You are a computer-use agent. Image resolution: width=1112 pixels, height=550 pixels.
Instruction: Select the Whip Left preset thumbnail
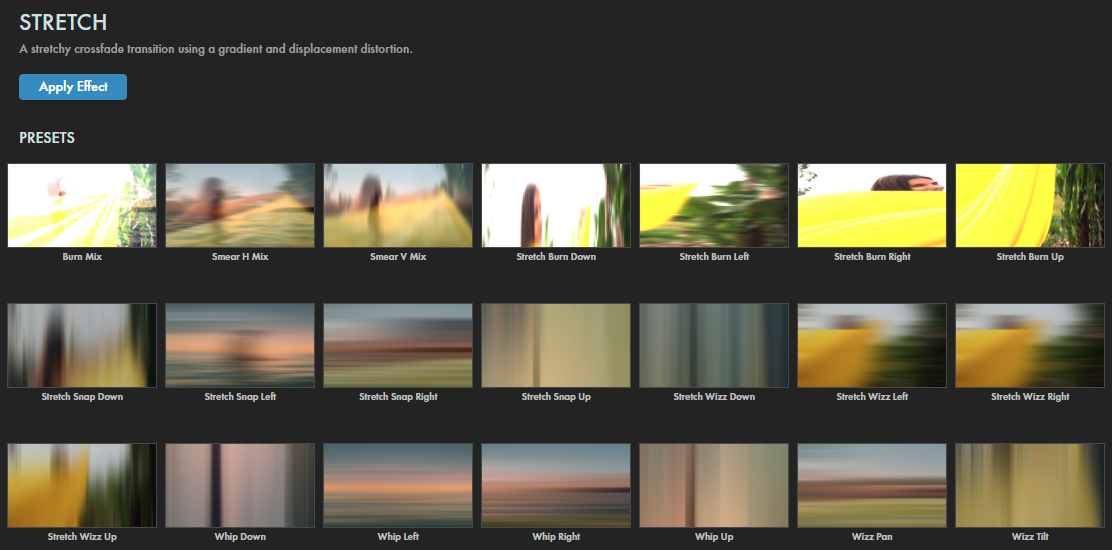pyautogui.click(x=398, y=486)
